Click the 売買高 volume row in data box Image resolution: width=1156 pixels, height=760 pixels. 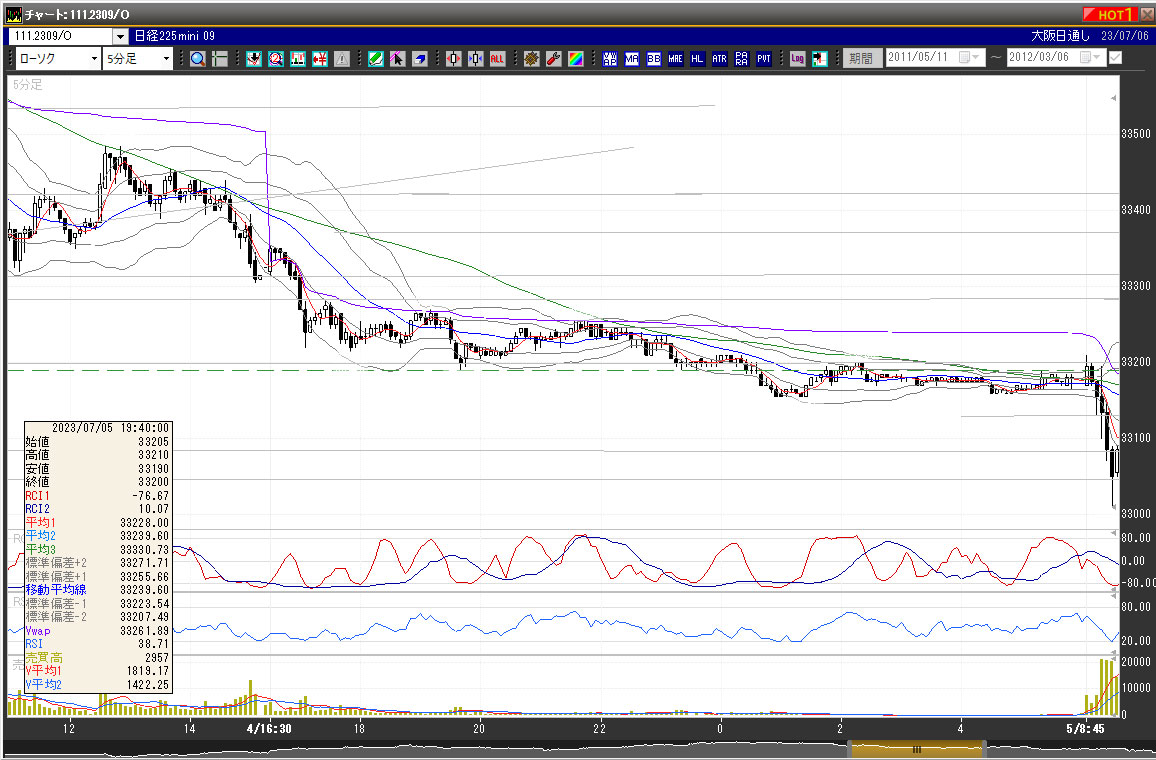coord(97,658)
